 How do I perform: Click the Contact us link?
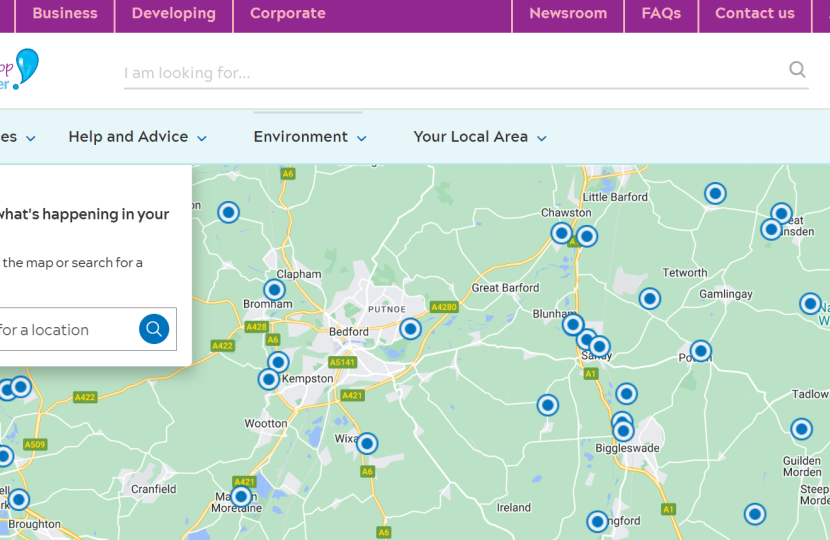755,14
